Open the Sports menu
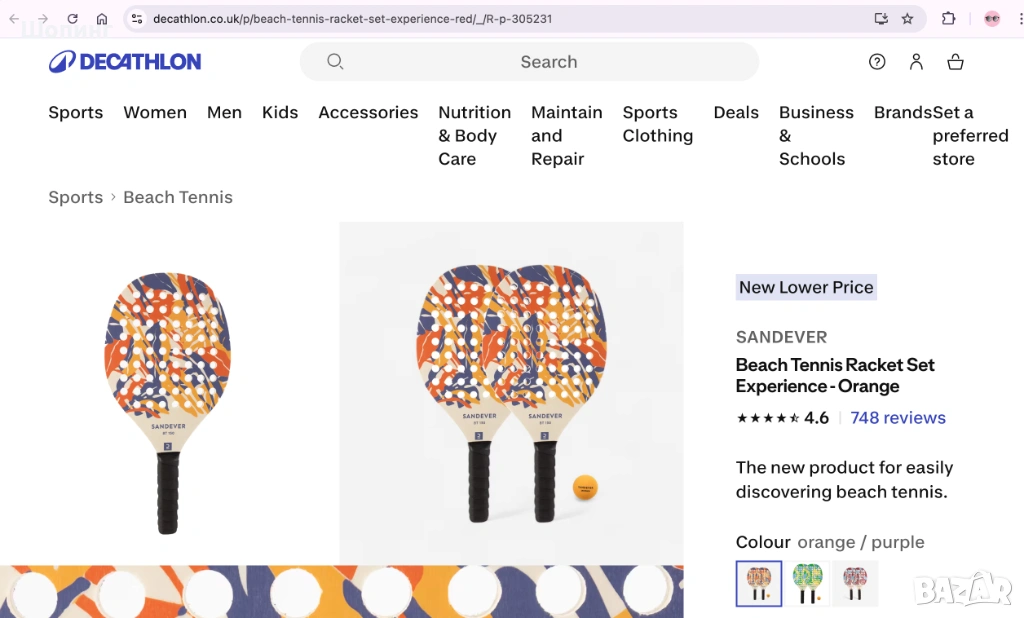 76,113
